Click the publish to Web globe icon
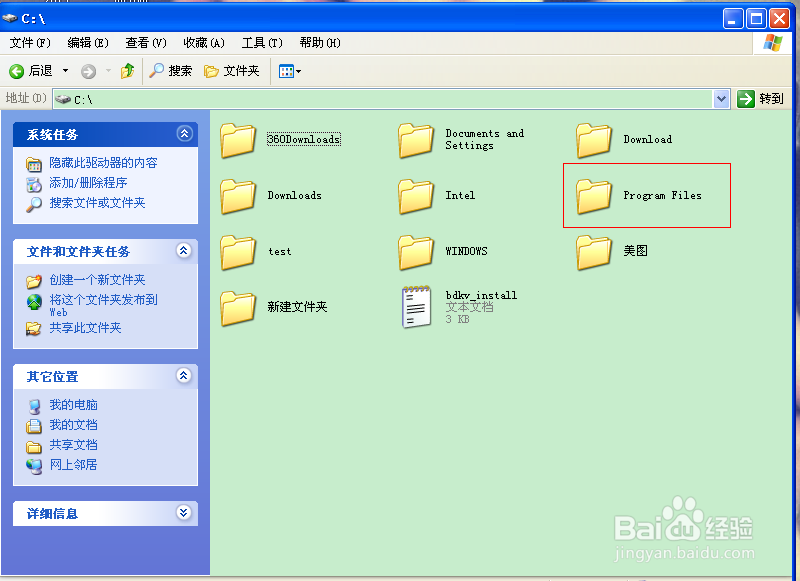This screenshot has width=800, height=581. 34,302
